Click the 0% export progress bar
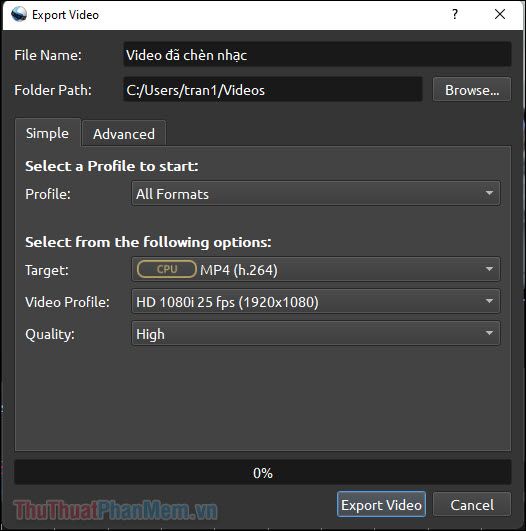The width and height of the screenshot is (526, 531). pyautogui.click(x=263, y=472)
